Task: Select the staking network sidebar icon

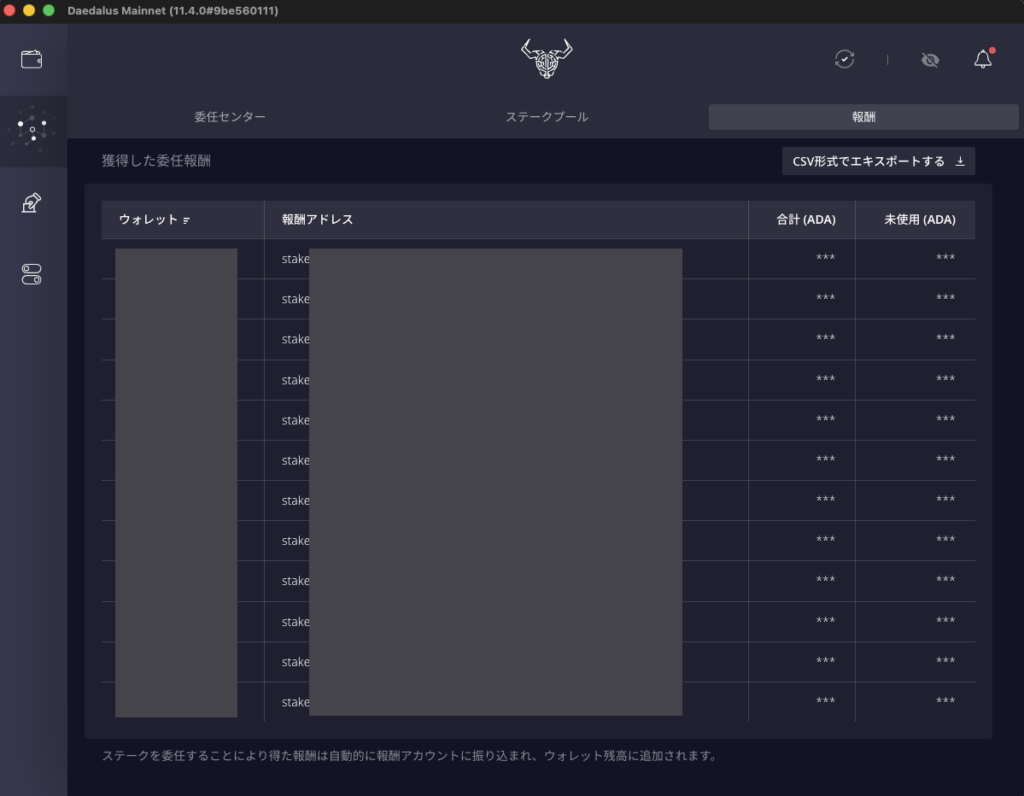Action: (x=32, y=130)
